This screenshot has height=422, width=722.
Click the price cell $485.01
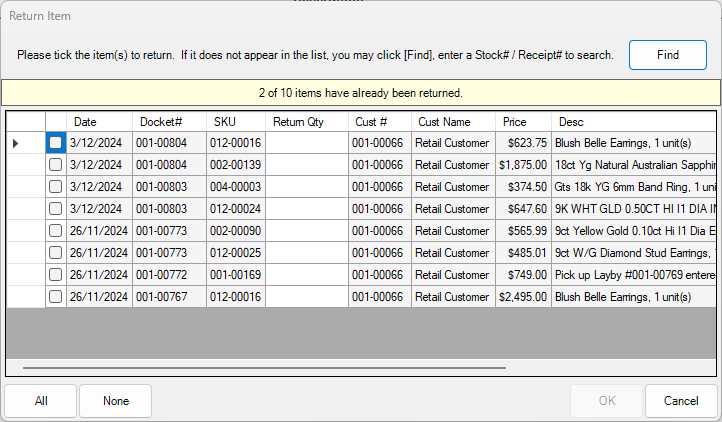[524, 253]
